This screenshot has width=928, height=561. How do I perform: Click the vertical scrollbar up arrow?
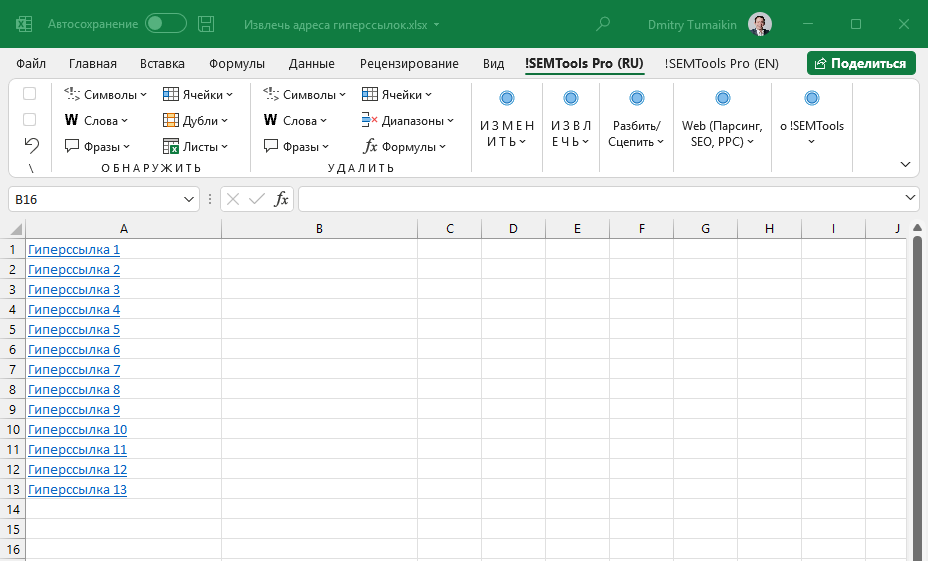[x=917, y=228]
